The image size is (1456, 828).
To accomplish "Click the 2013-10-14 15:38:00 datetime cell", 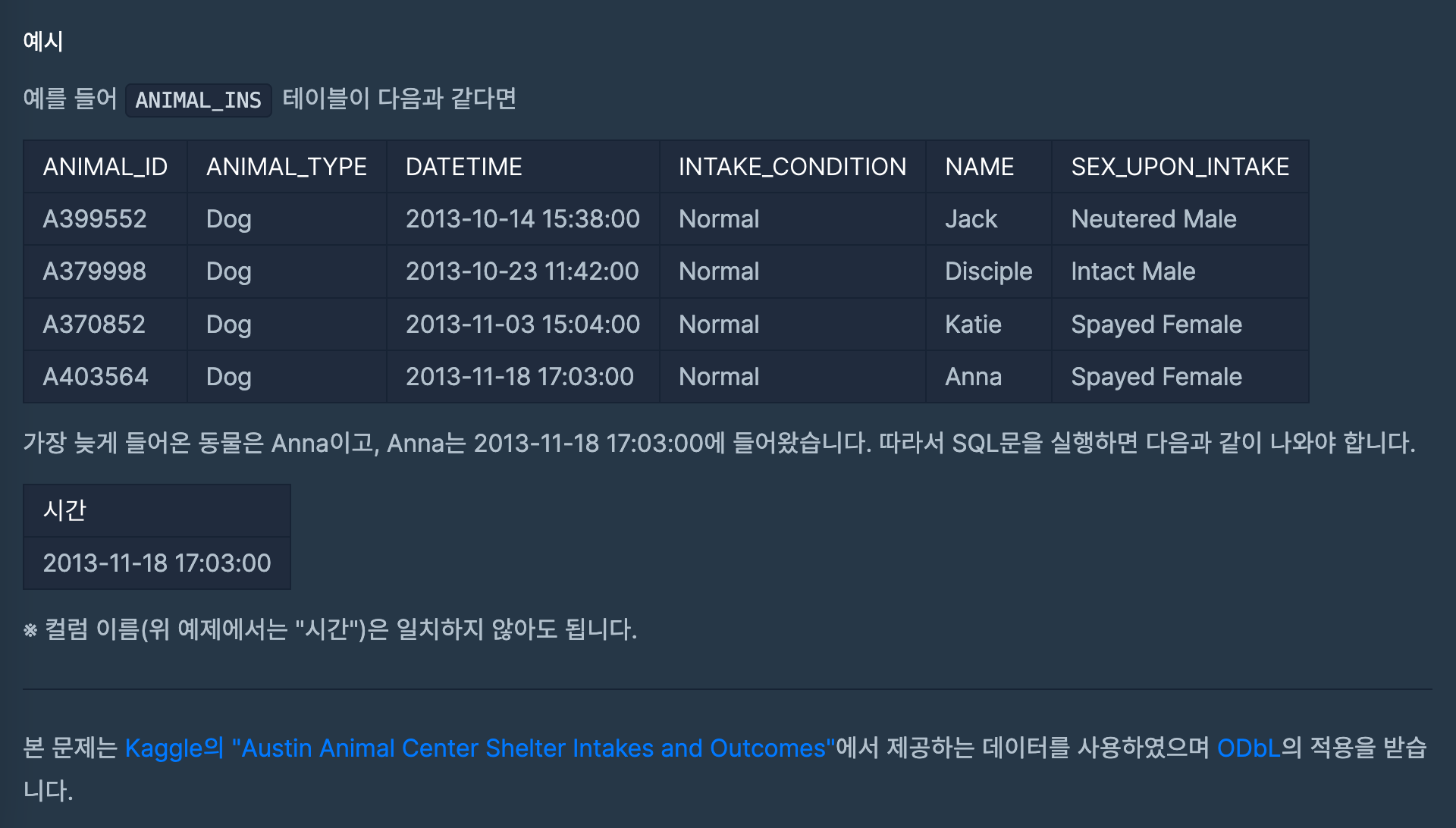I will [522, 219].
